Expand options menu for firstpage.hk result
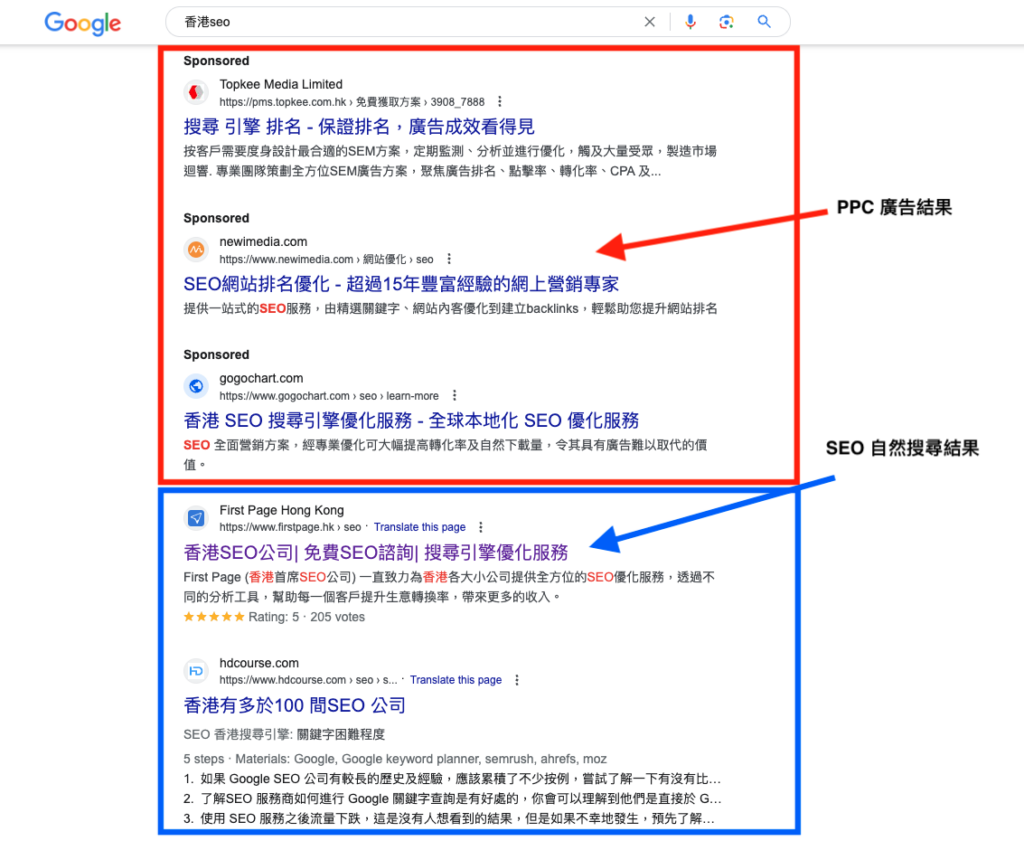 [x=481, y=527]
